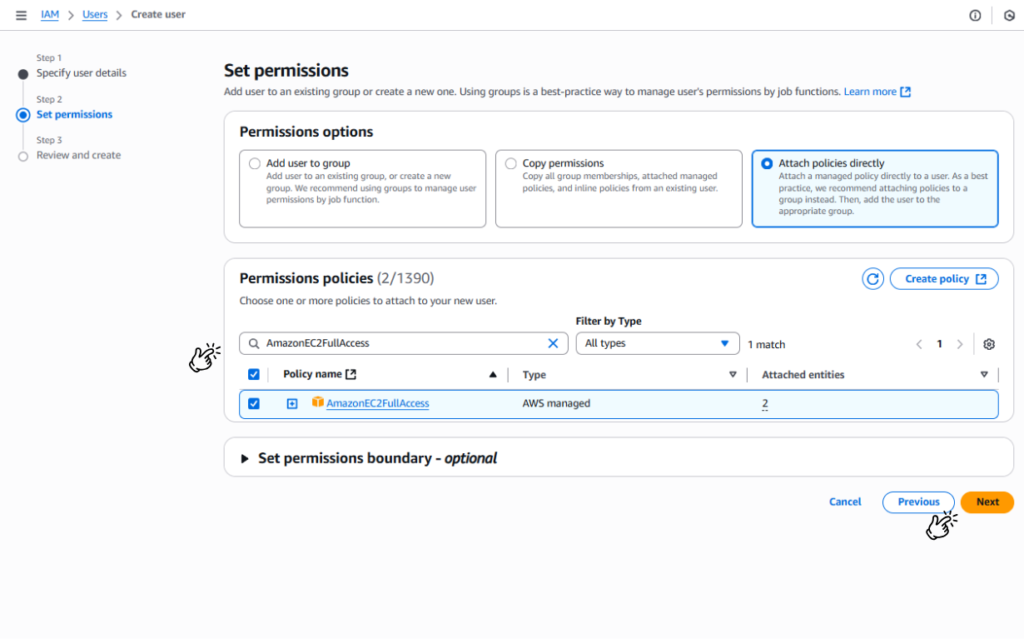
Task: Open the Filter by Type dropdown
Action: [x=657, y=343]
